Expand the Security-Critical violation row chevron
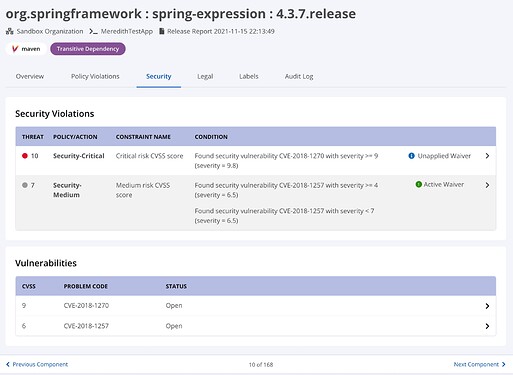 click(x=487, y=156)
